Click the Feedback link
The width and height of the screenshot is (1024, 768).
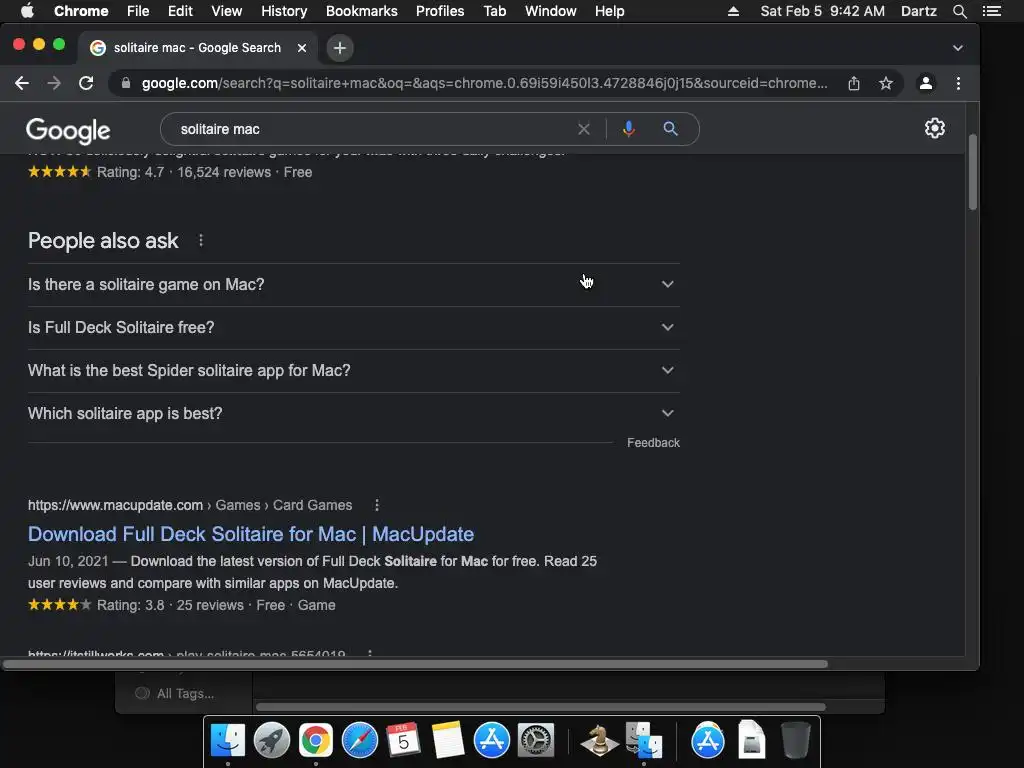[653, 443]
